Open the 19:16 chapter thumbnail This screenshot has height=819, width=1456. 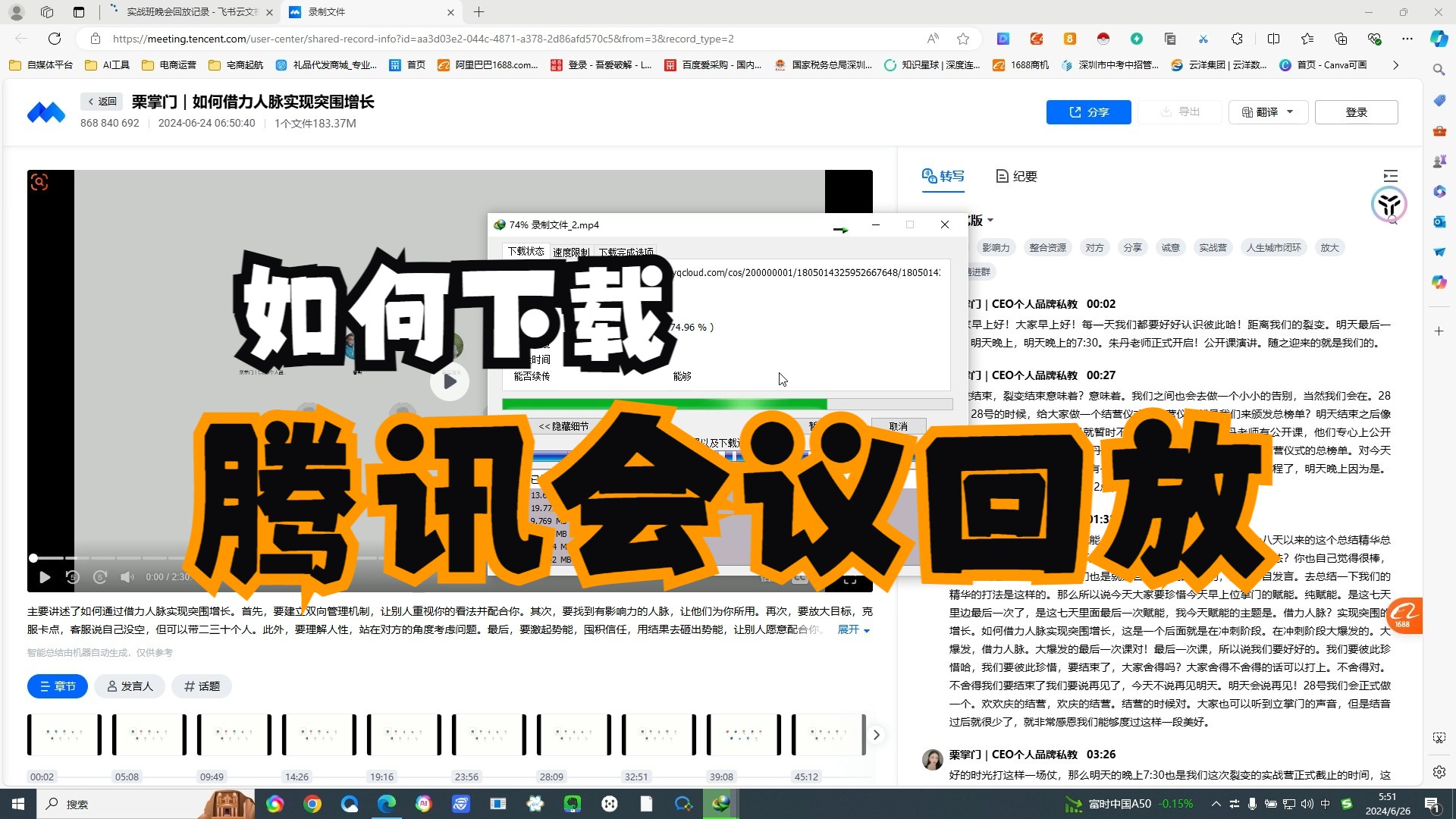click(403, 735)
